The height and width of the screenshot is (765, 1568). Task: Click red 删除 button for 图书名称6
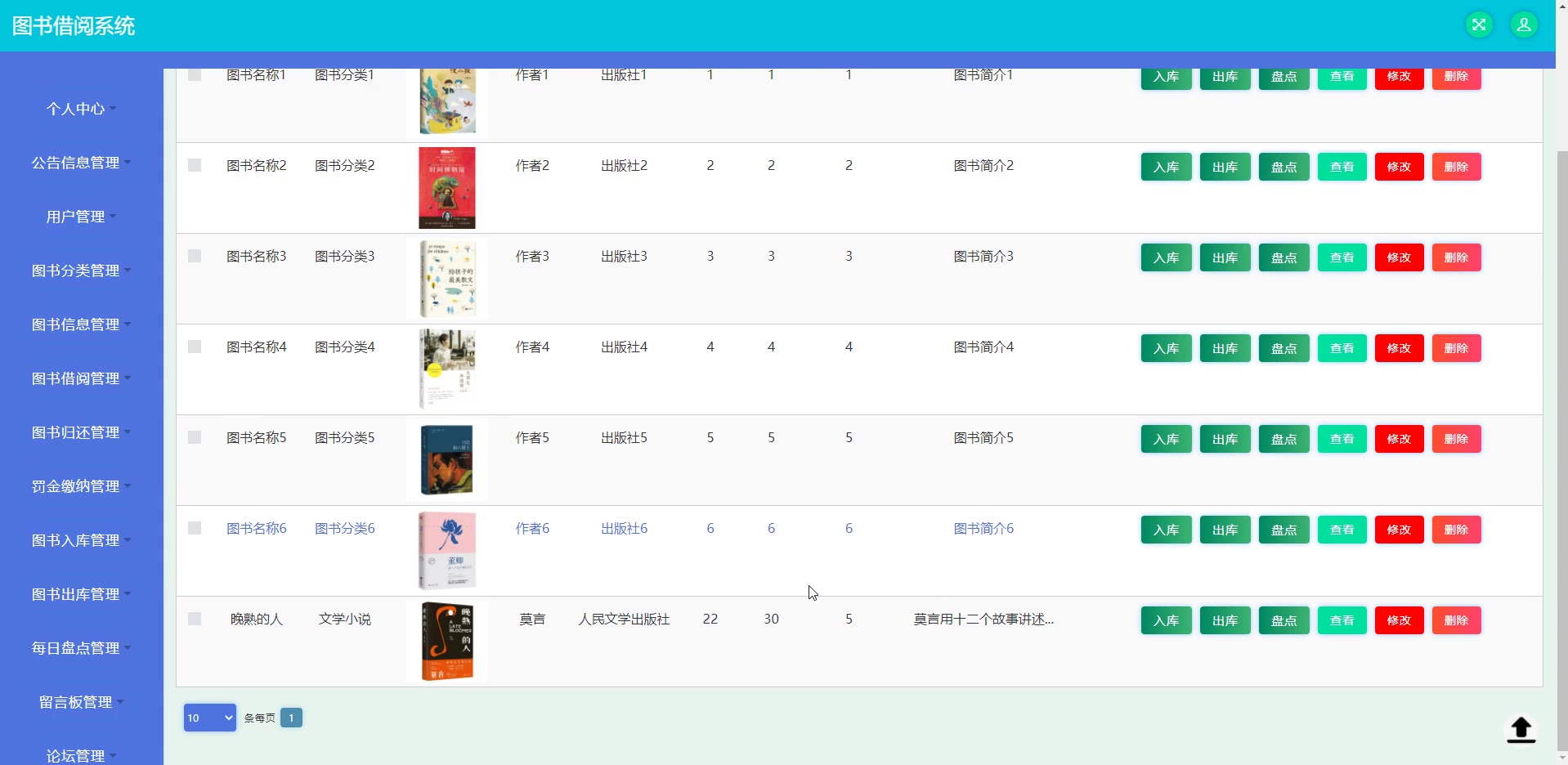[x=1456, y=530]
